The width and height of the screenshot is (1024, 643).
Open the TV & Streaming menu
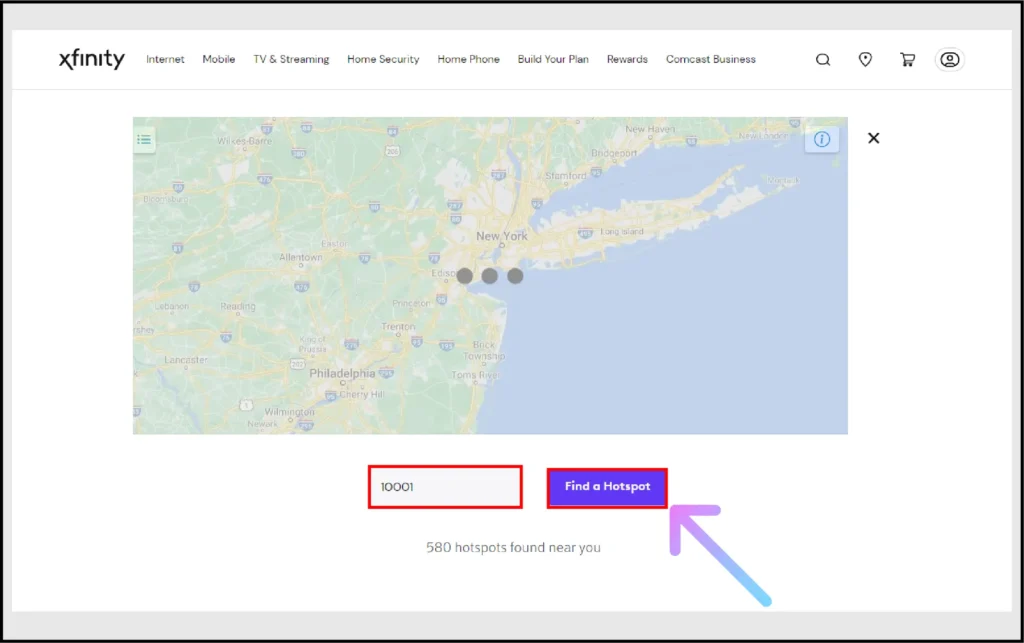coord(291,59)
